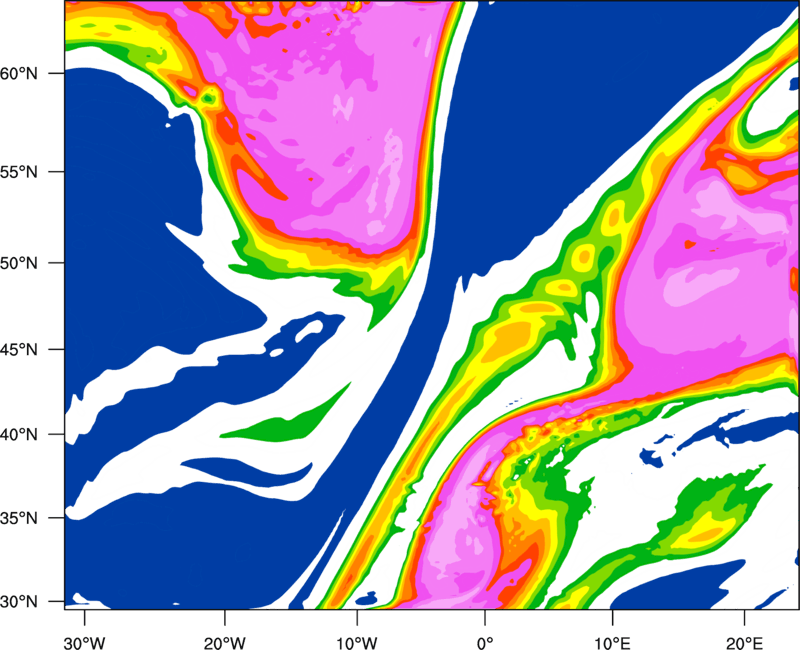Click the 0° longitude label
The height and width of the screenshot is (650, 800).
(485, 643)
